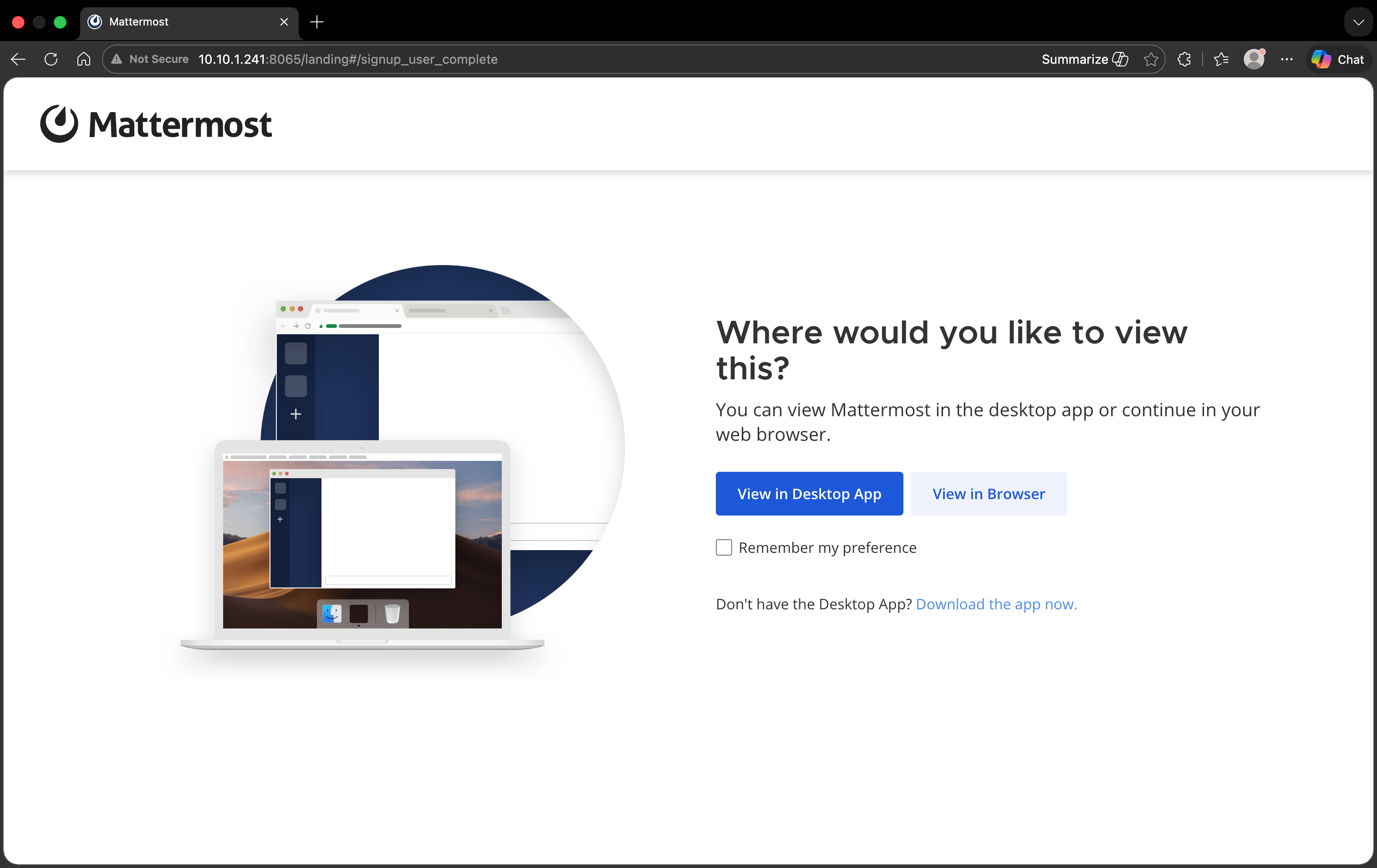Screen dimensions: 1377x868
Task: Open a new tab with plus icon
Action: tap(317, 22)
